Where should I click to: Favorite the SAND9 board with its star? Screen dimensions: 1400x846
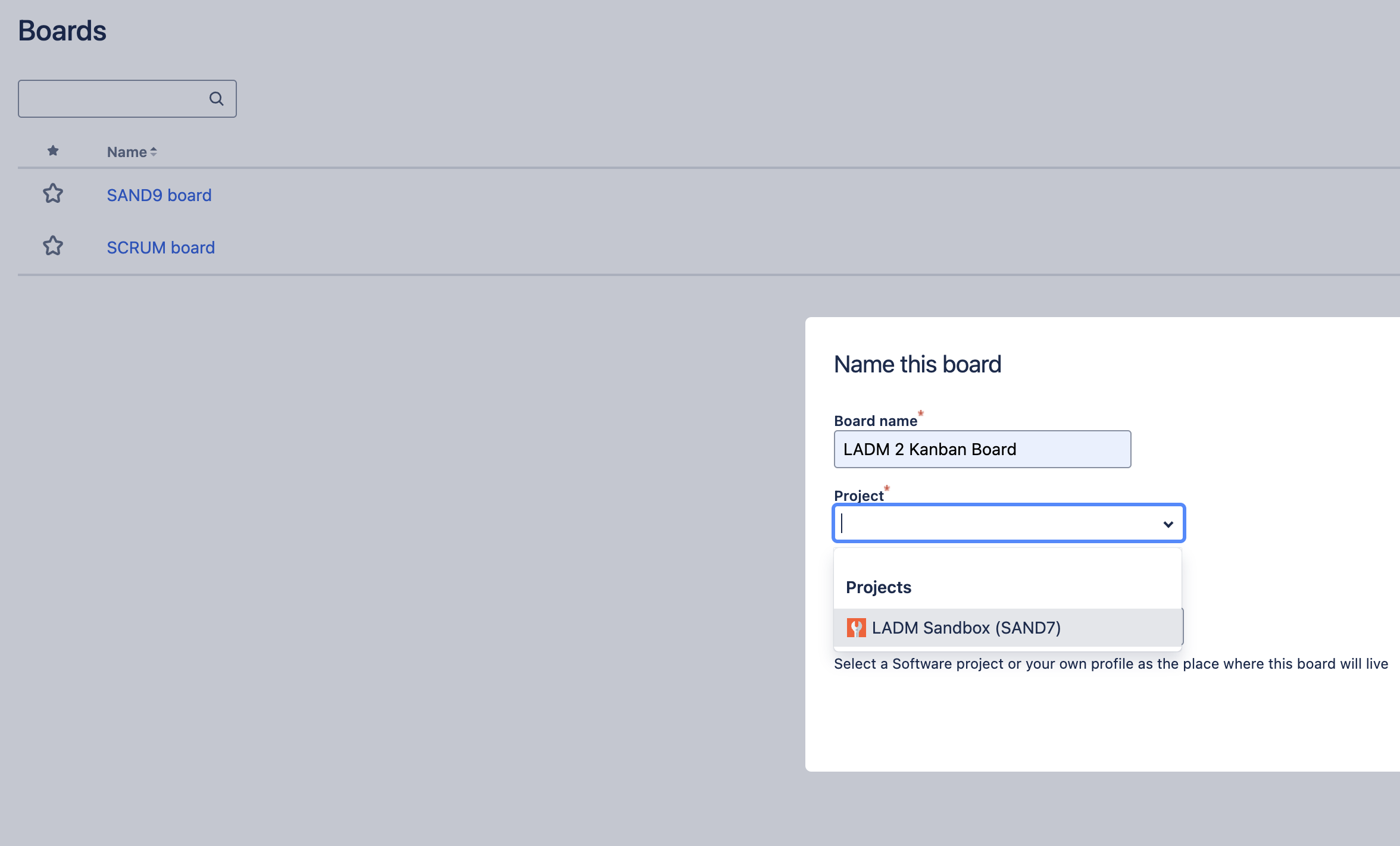pyautogui.click(x=53, y=194)
